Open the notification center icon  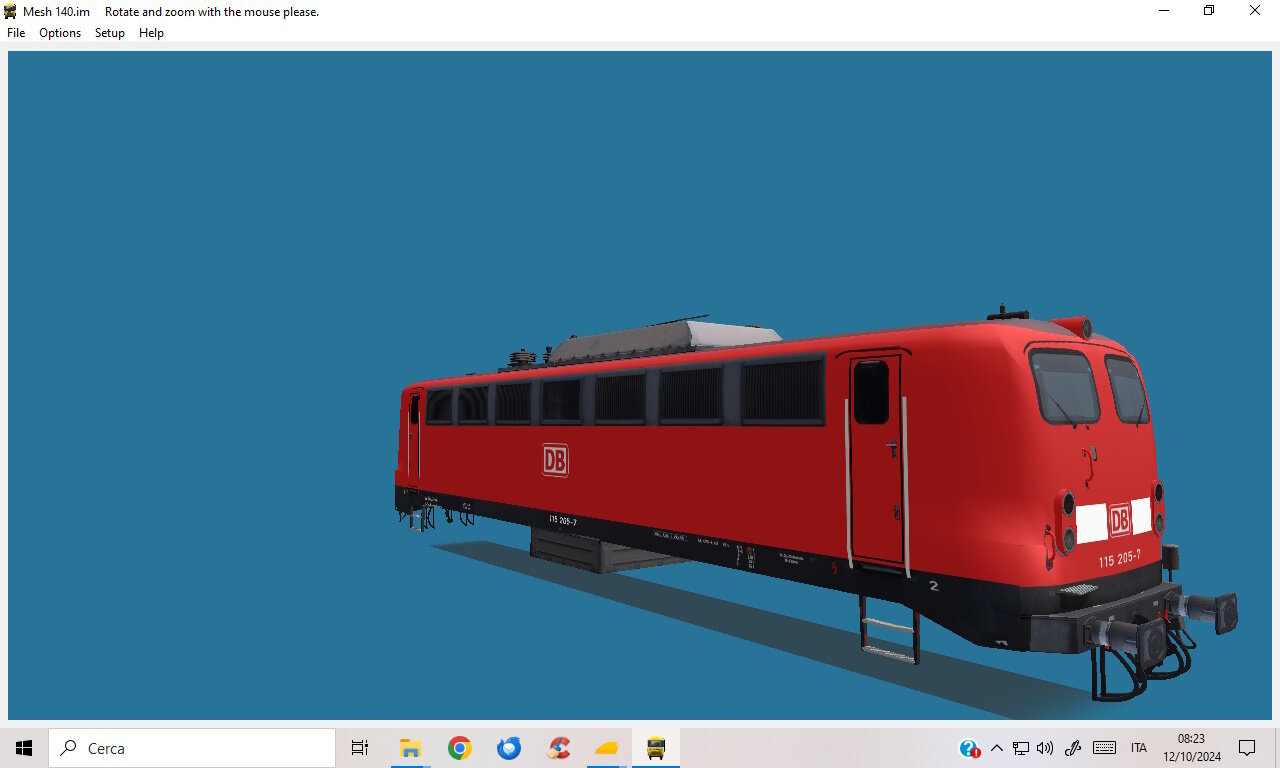(1247, 748)
